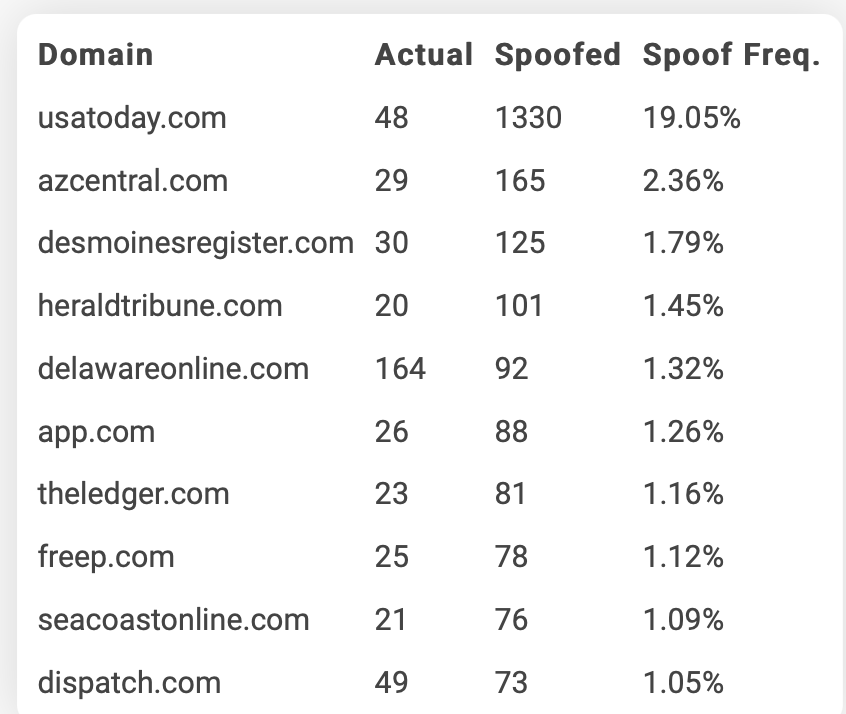
Task: Click the 164 actual count for delawareonline.com
Action: click(x=400, y=369)
